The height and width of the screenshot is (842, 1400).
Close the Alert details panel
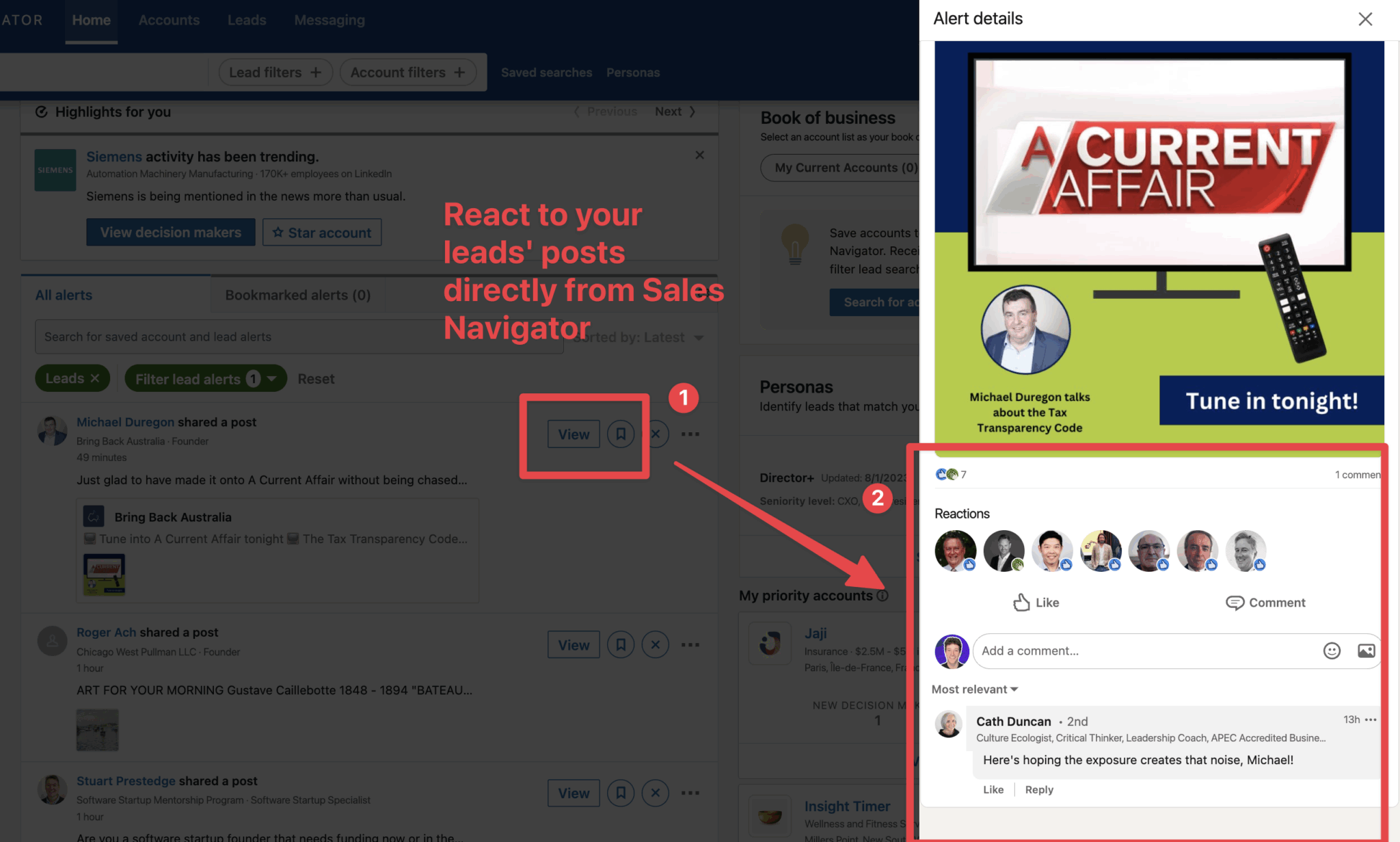click(x=1365, y=19)
